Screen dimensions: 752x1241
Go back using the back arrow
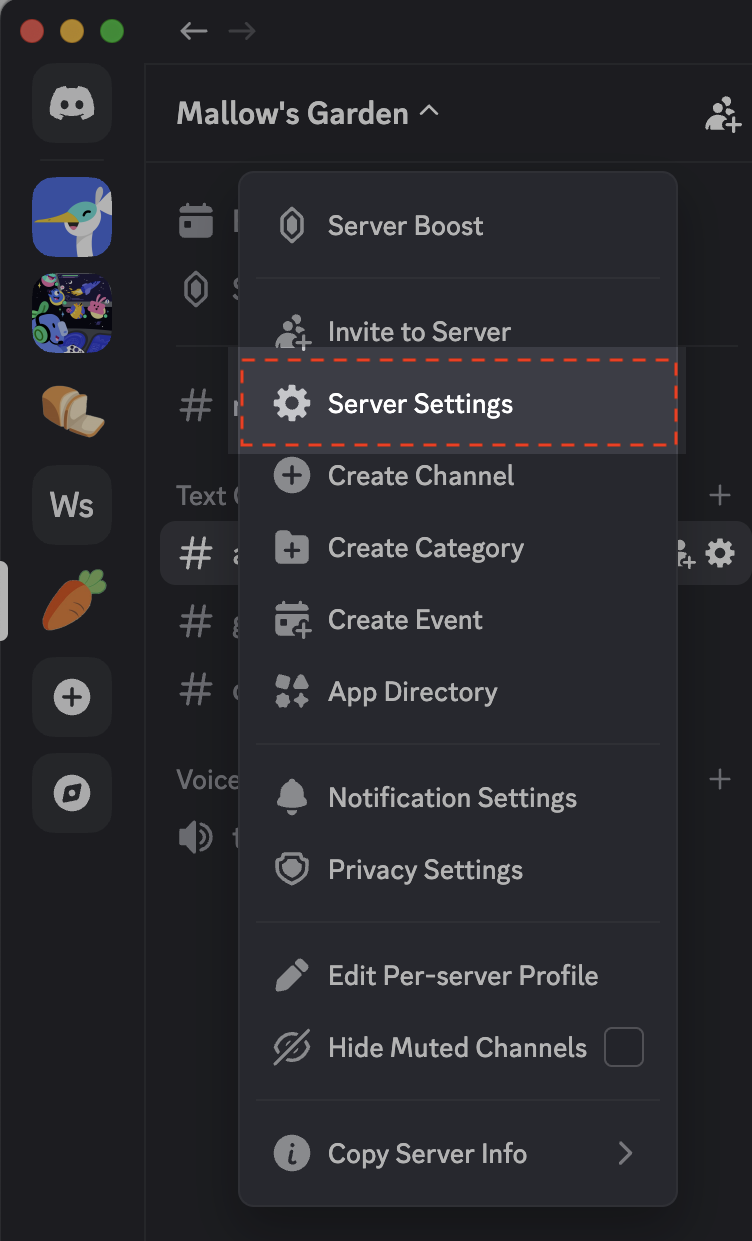(193, 31)
